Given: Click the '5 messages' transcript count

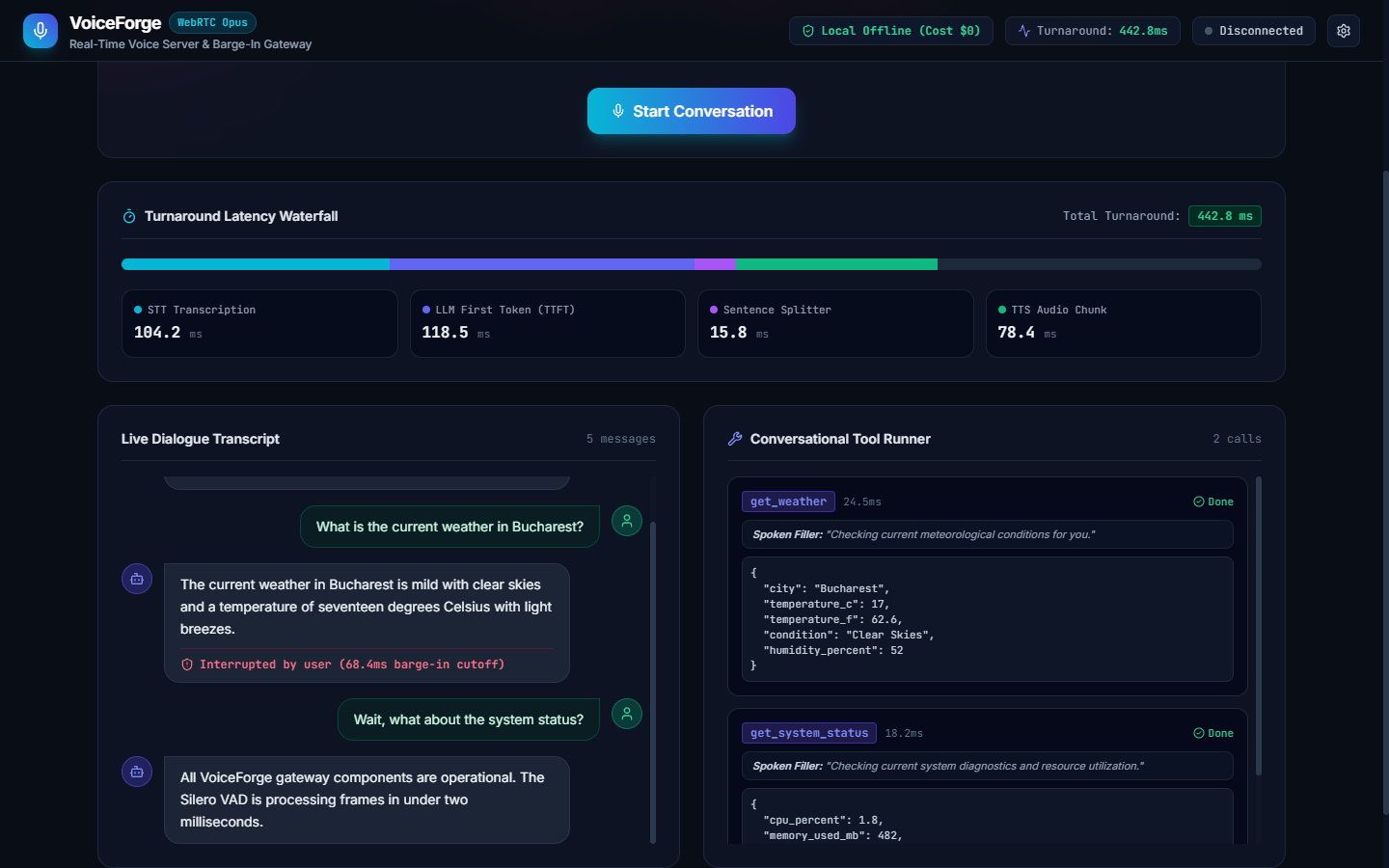Looking at the screenshot, I should pos(621,439).
